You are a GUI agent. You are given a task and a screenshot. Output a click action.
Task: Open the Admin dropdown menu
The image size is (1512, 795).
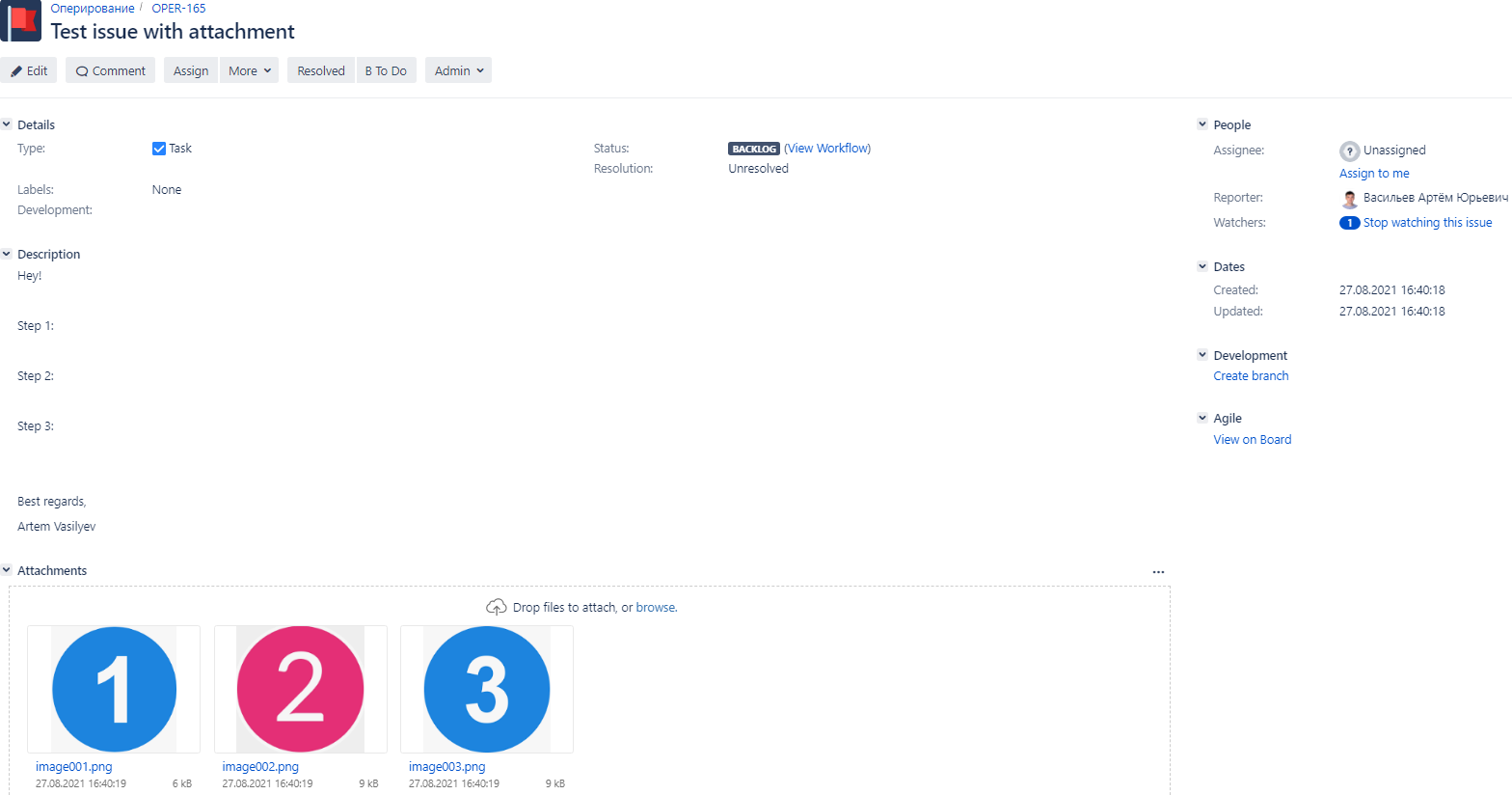[458, 70]
